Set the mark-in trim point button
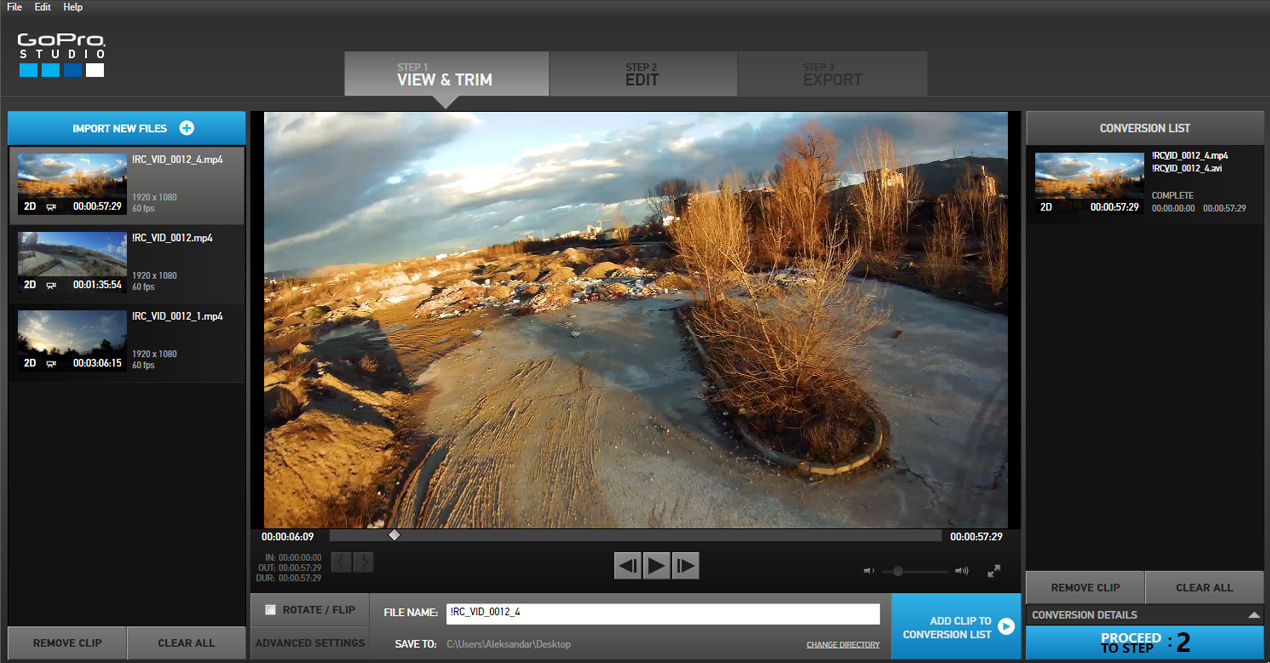 pos(341,562)
